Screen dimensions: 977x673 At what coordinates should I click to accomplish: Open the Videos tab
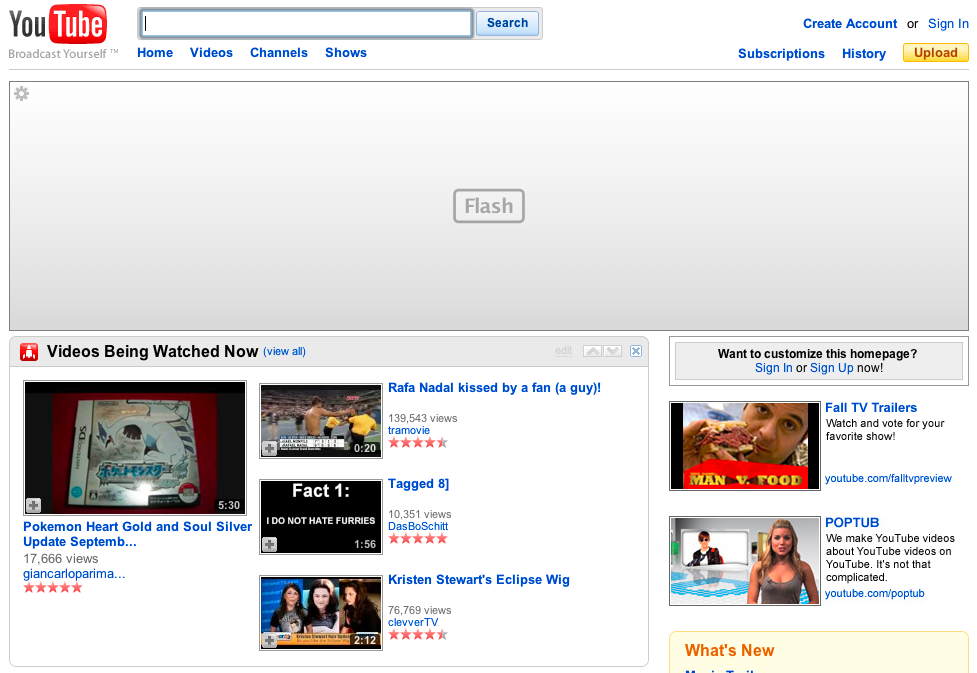tap(211, 53)
